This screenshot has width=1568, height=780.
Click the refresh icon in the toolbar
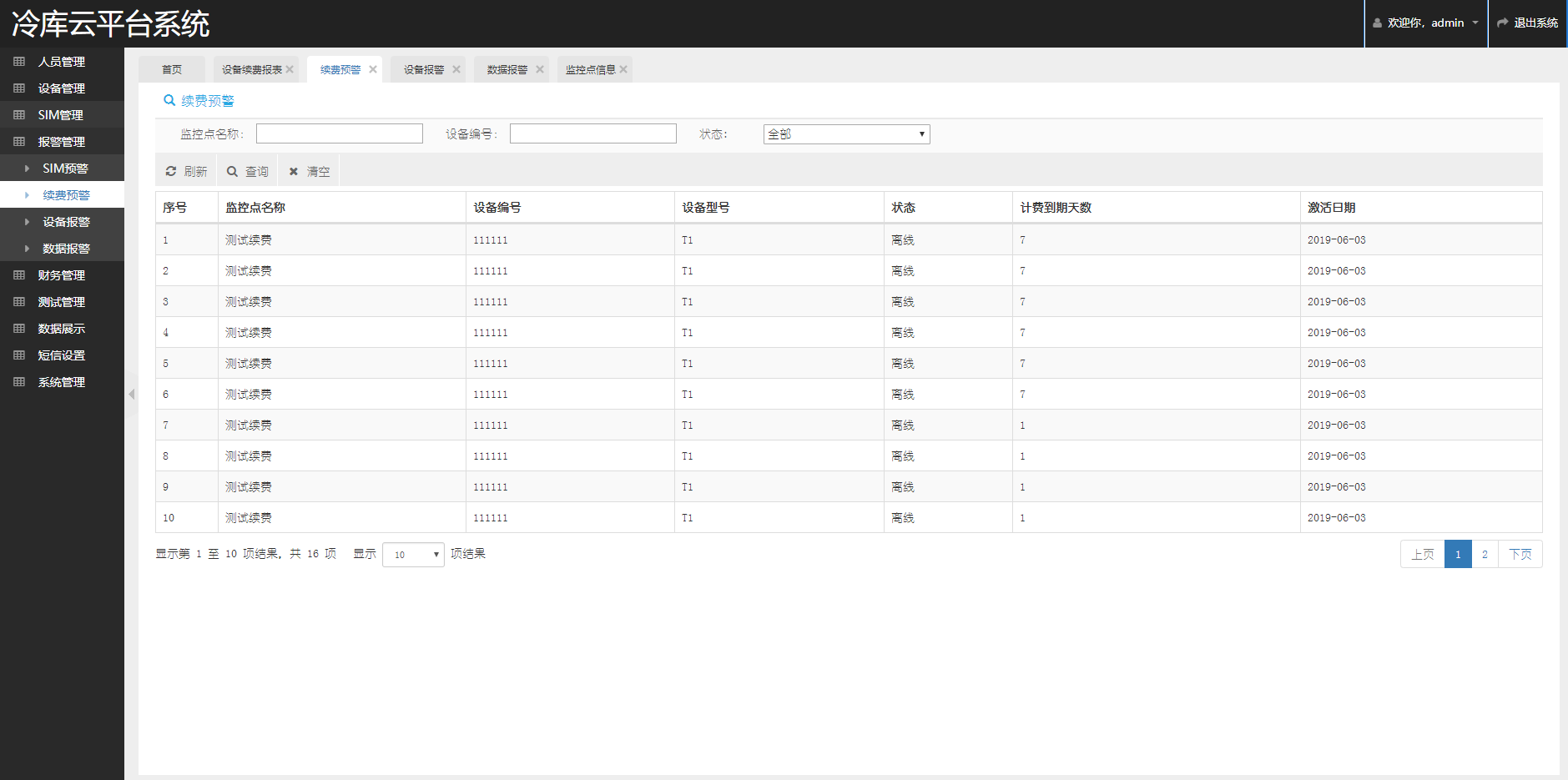coord(171,171)
